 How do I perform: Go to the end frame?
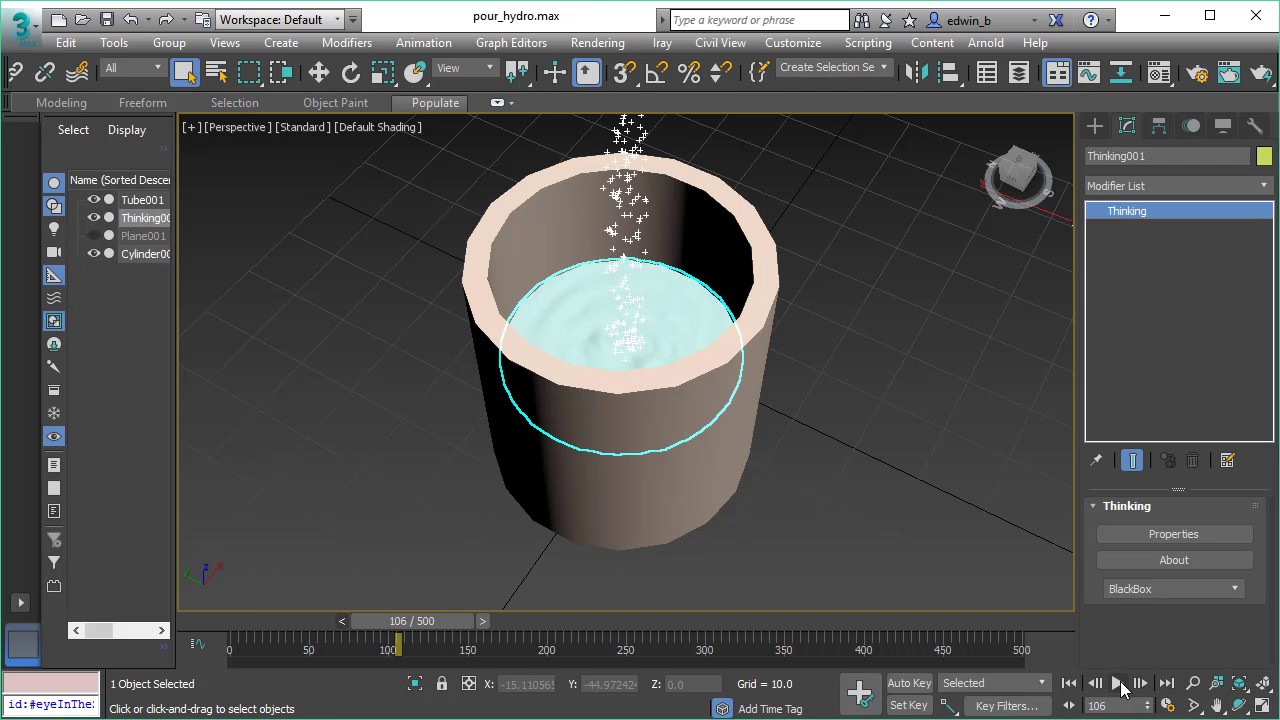coord(1166,684)
